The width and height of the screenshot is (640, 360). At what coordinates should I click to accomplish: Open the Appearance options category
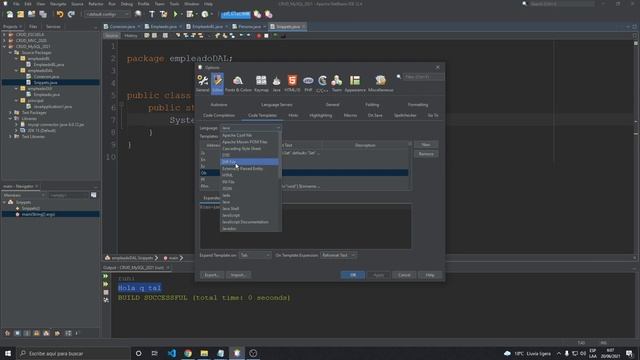pos(355,84)
